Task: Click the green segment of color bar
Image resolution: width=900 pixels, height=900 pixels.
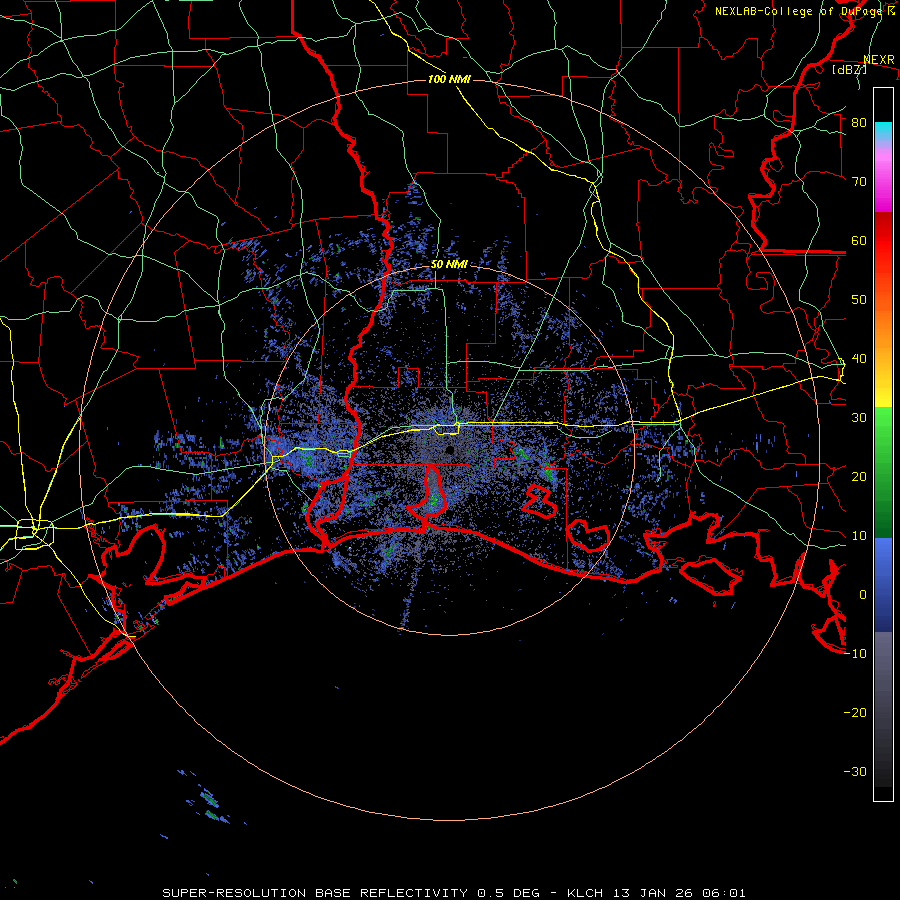Action: pos(883,472)
